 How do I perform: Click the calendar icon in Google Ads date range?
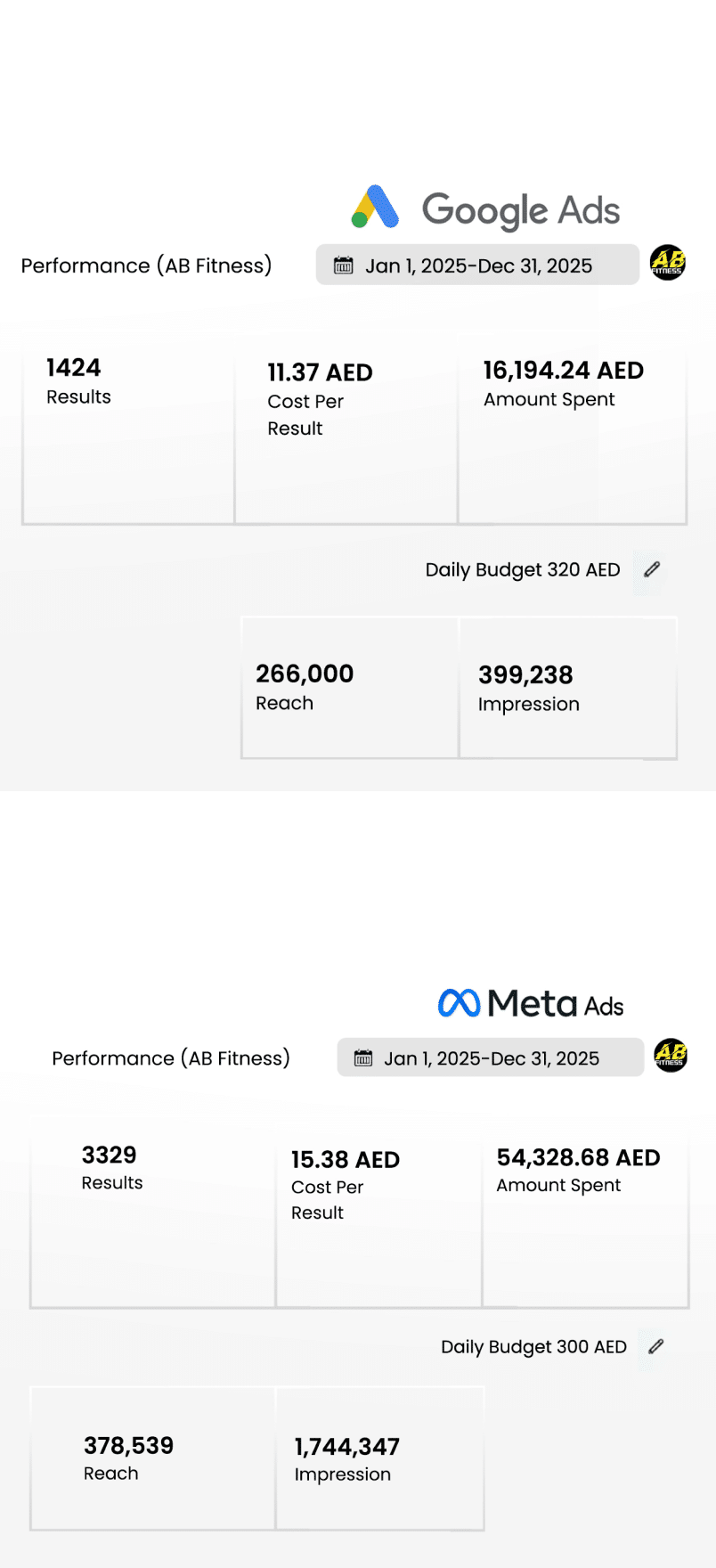[x=343, y=265]
